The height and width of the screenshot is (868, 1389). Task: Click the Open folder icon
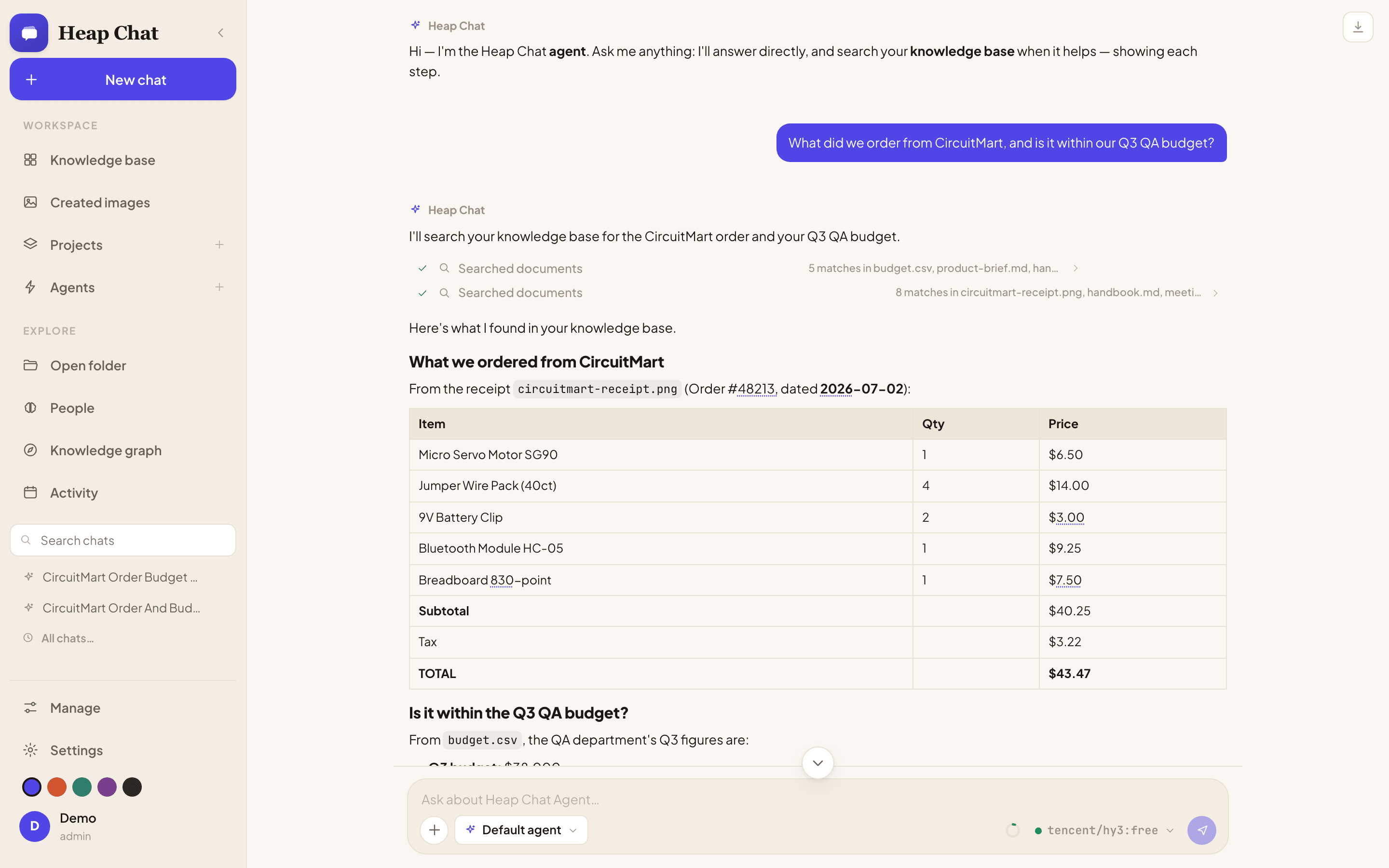coord(30,365)
